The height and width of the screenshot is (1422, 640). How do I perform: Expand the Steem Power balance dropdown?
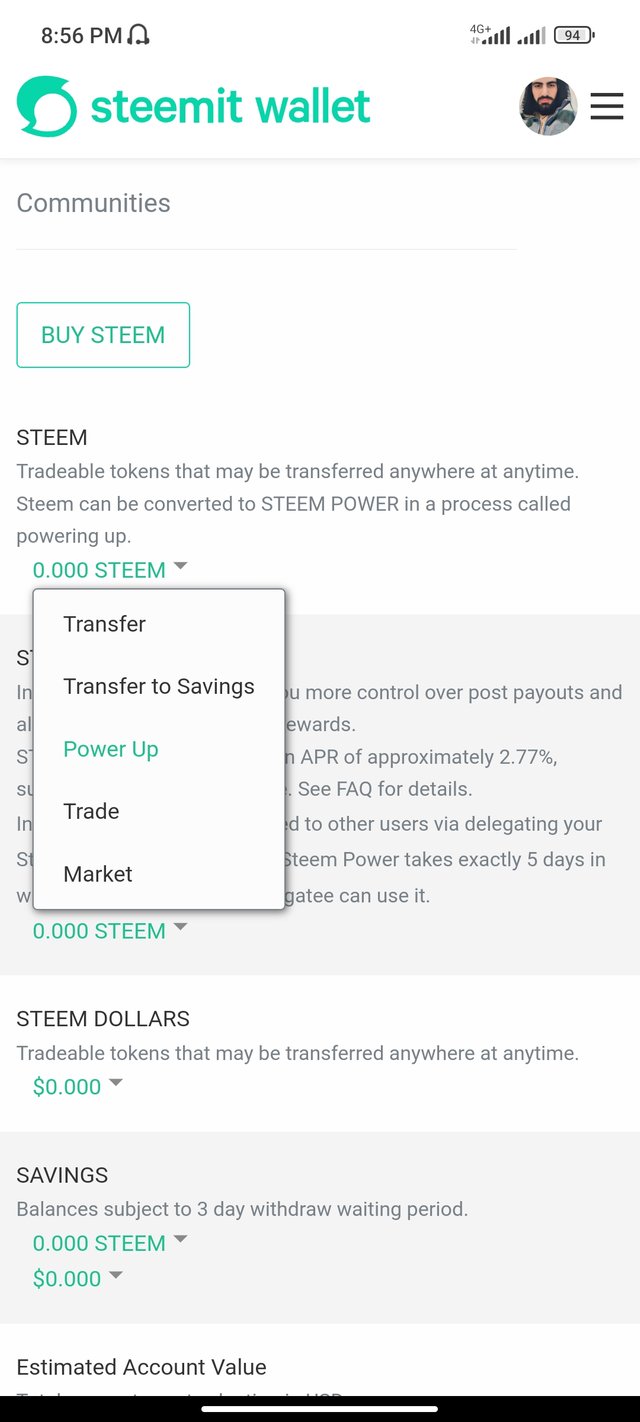tap(110, 931)
